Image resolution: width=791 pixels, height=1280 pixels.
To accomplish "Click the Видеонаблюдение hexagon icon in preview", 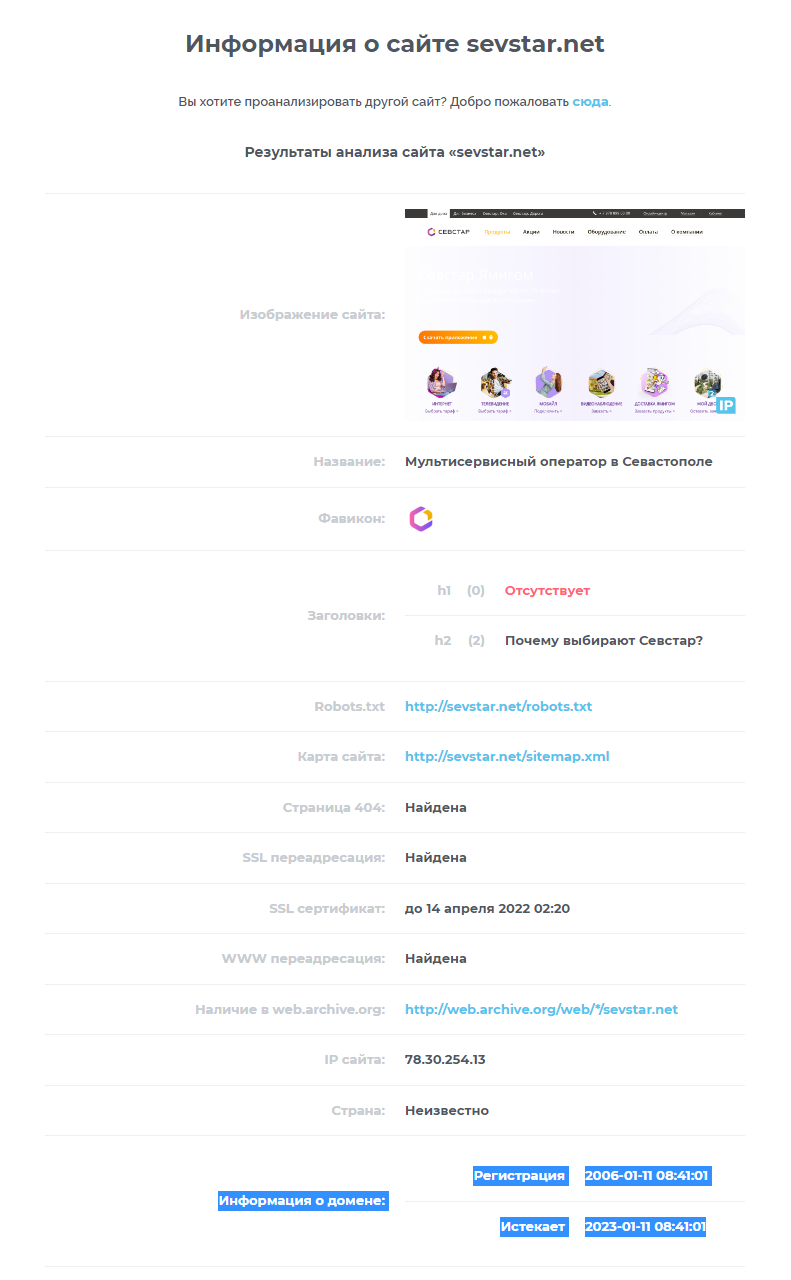I will (x=601, y=382).
